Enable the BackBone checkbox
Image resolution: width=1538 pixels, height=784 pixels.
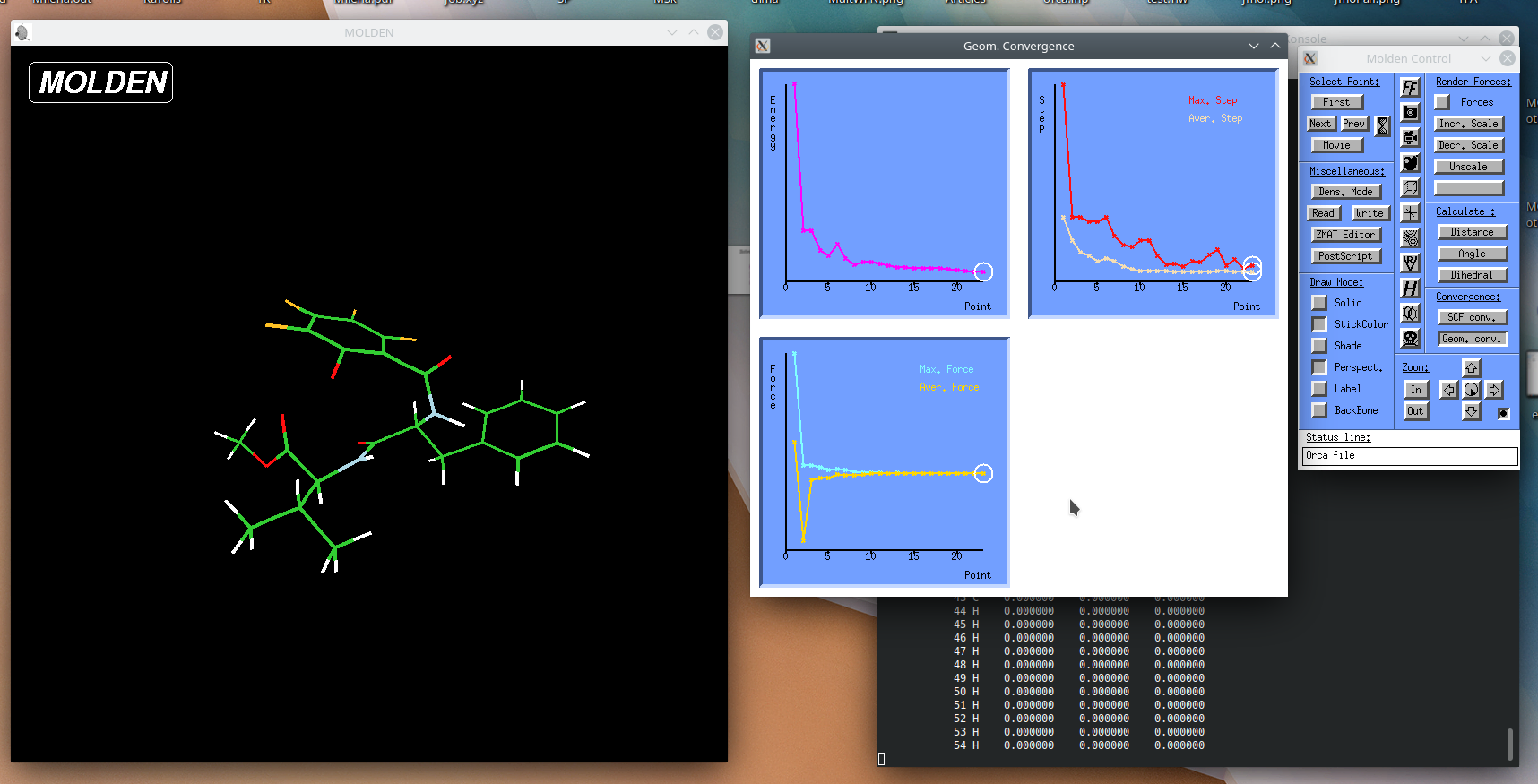click(1319, 410)
